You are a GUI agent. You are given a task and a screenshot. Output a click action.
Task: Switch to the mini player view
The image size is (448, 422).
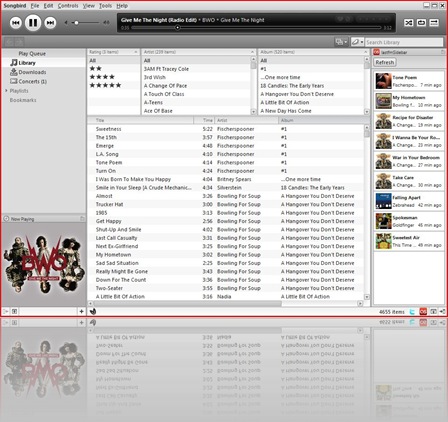434,23
